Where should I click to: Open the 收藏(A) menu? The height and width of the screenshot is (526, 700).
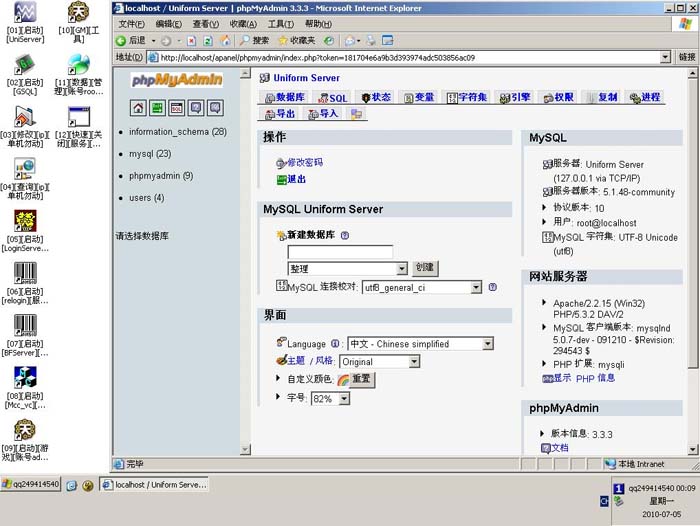[x=243, y=24]
